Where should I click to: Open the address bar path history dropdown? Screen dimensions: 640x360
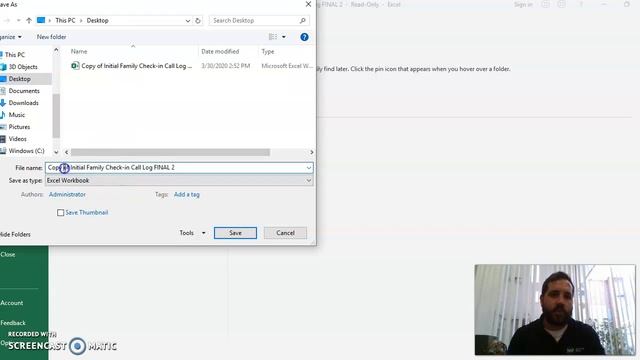(187, 20)
